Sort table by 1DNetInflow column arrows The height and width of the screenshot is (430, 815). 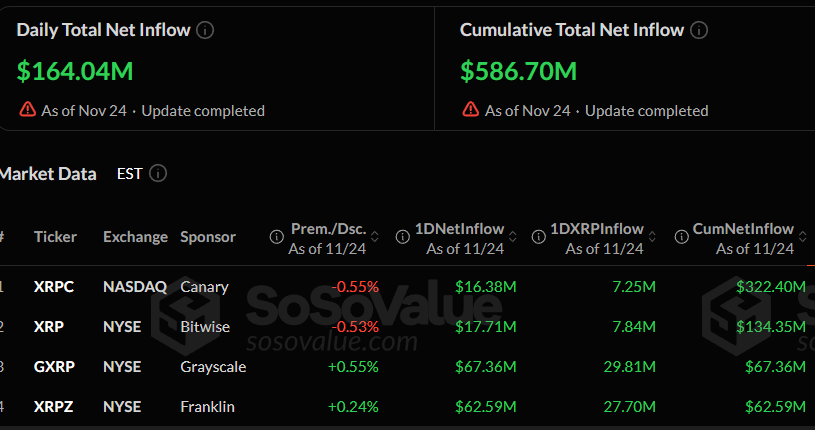click(512, 238)
